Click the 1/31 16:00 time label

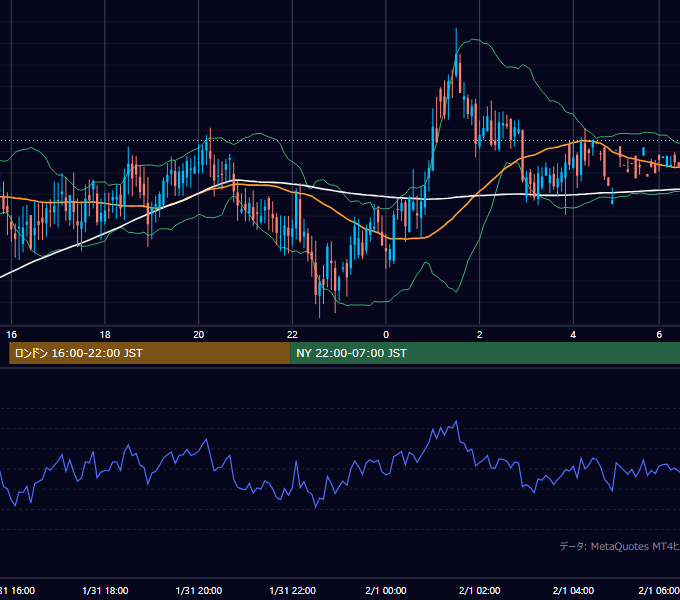(x=17, y=590)
